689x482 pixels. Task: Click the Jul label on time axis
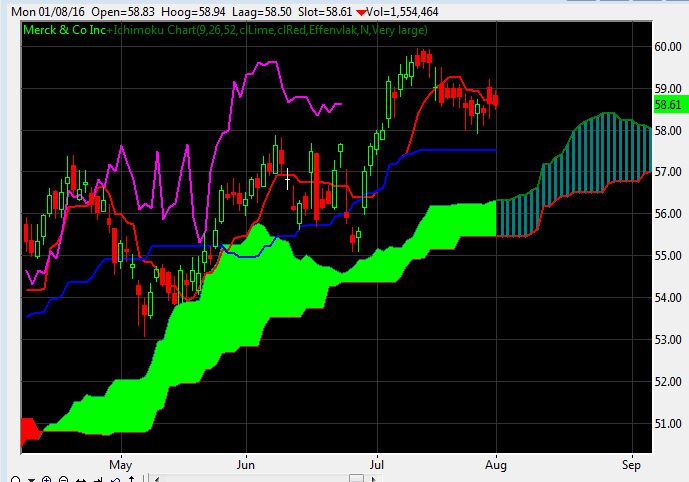(x=377, y=465)
